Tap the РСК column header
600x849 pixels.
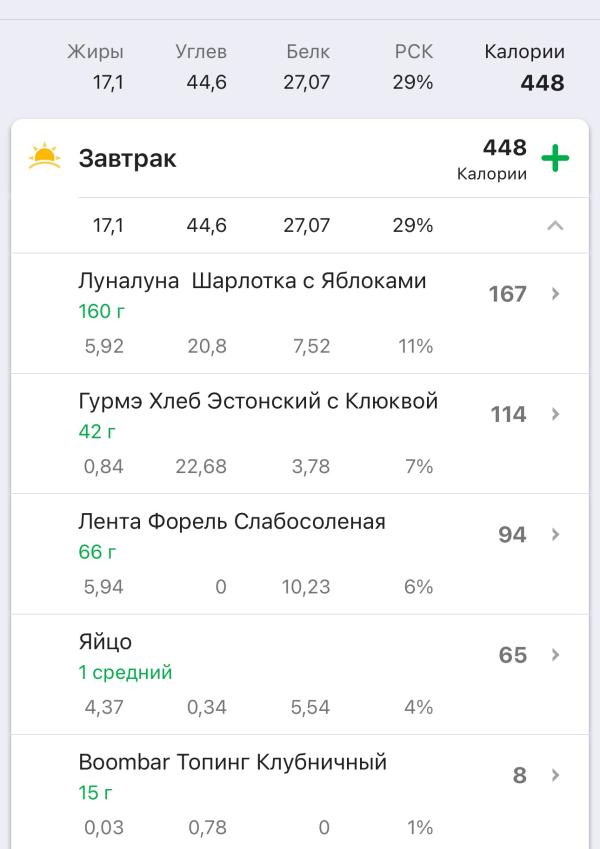pyautogui.click(x=413, y=51)
